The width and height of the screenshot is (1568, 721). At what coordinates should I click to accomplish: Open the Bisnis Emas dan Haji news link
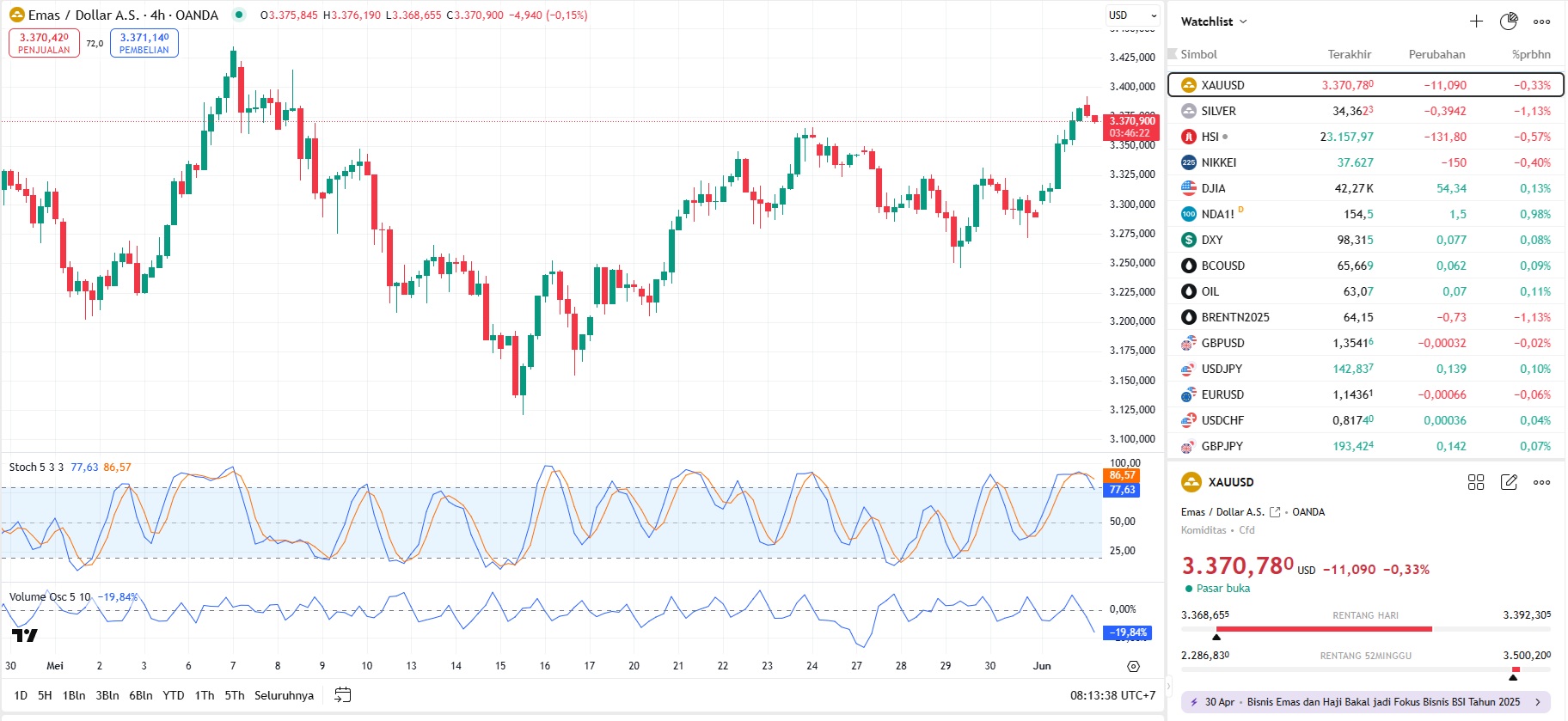(1365, 702)
